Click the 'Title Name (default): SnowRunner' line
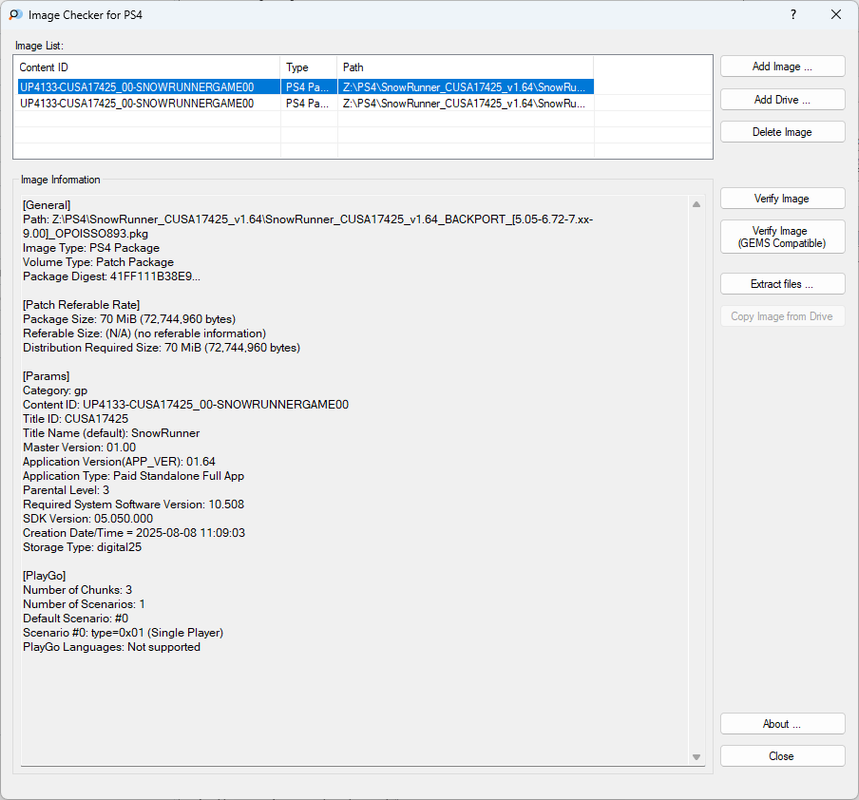 (111, 433)
